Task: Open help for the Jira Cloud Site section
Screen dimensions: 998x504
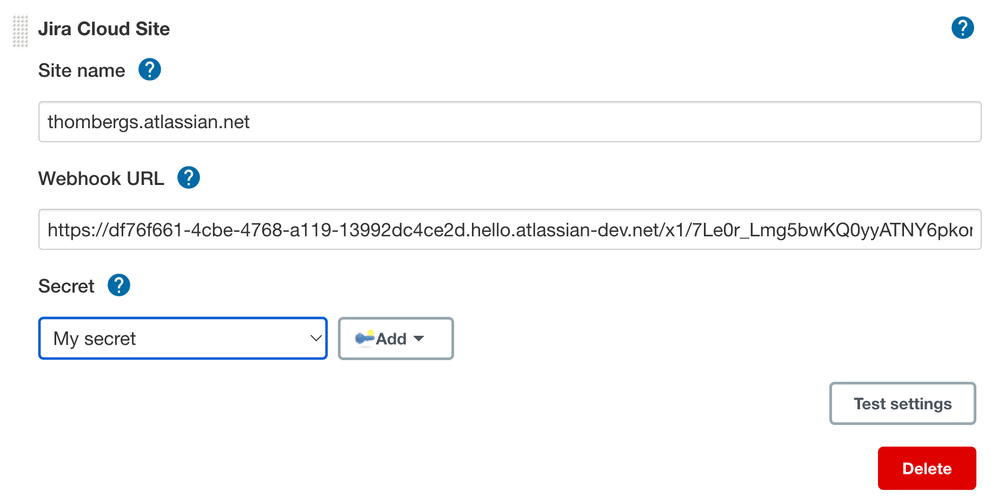Action: click(962, 28)
